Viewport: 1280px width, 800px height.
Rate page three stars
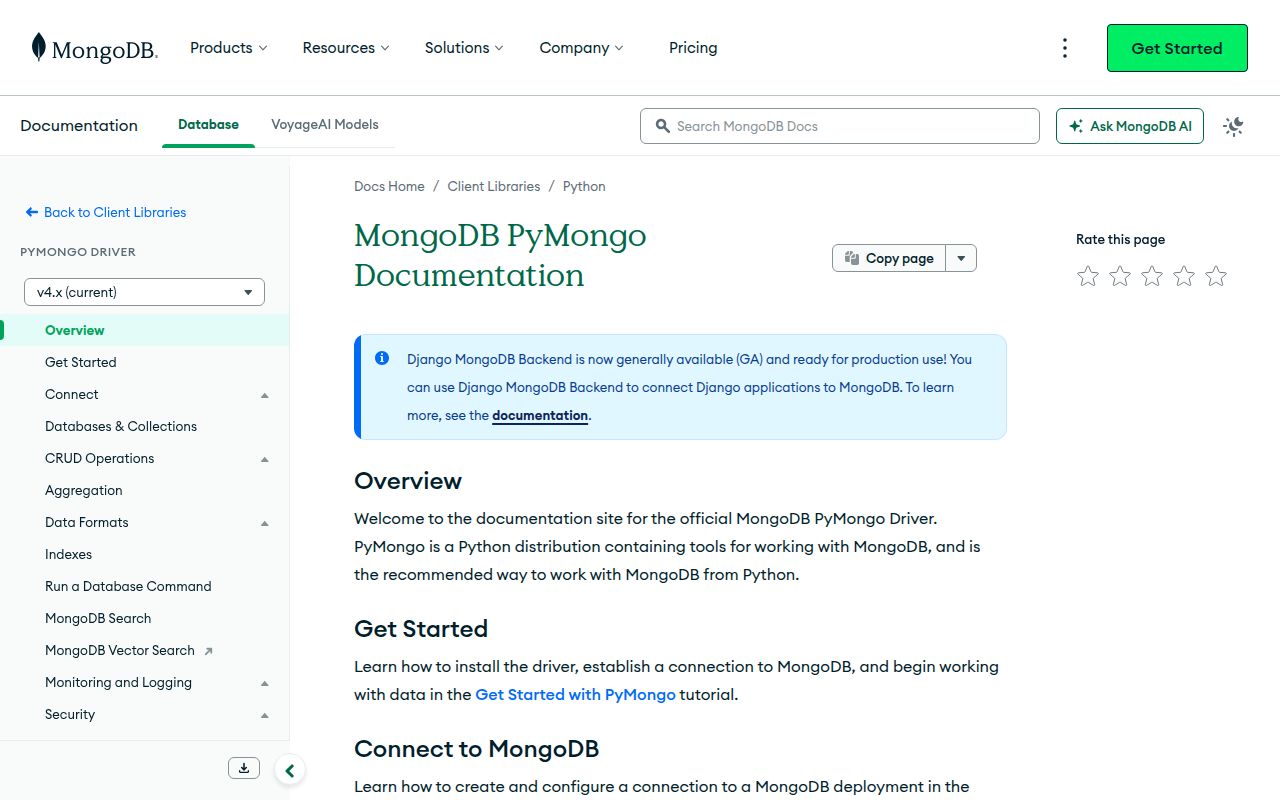pos(1152,276)
